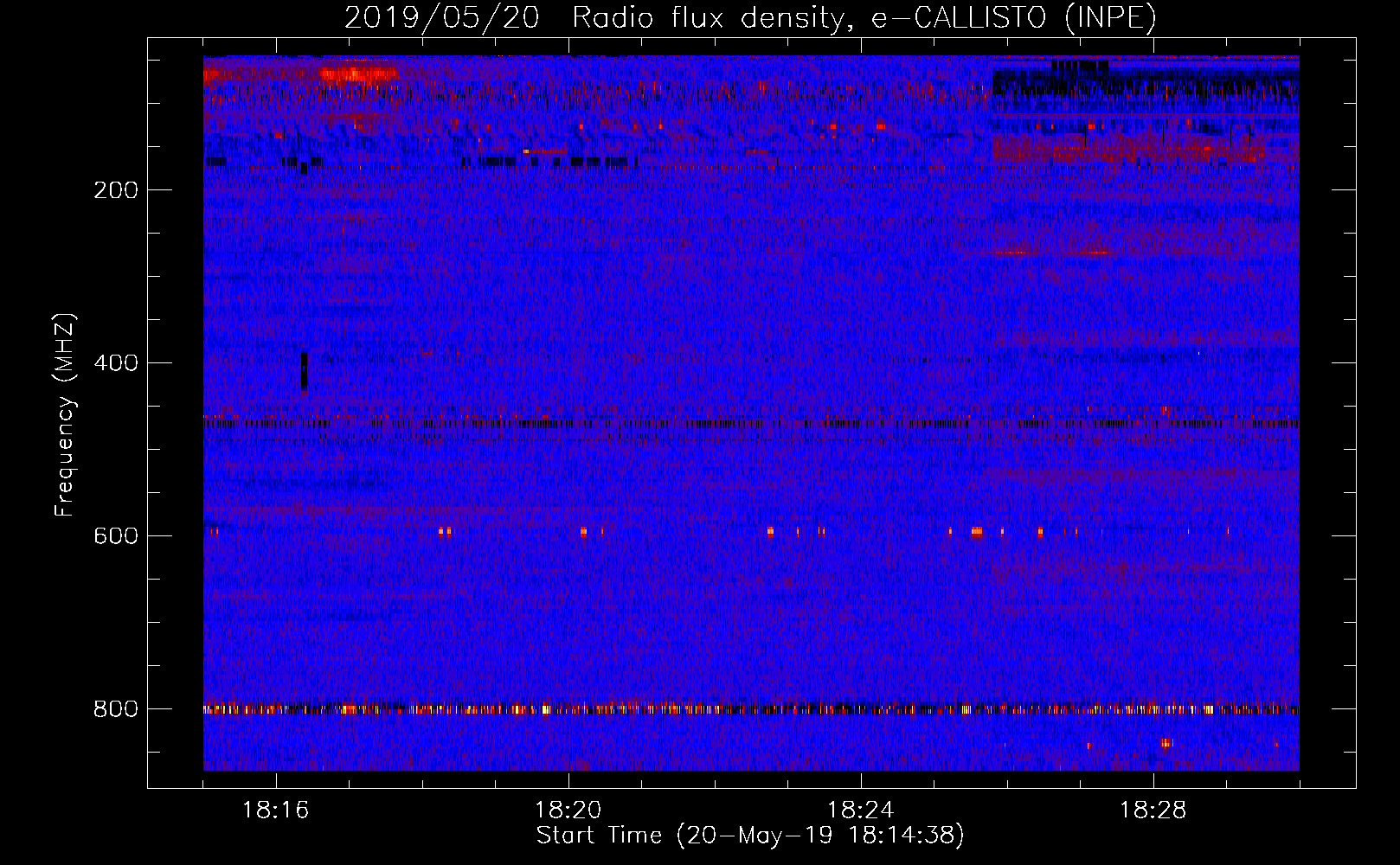The width and height of the screenshot is (1400, 865).
Task: Click the black vertical dropout near 400 MHz
Action: (x=304, y=372)
